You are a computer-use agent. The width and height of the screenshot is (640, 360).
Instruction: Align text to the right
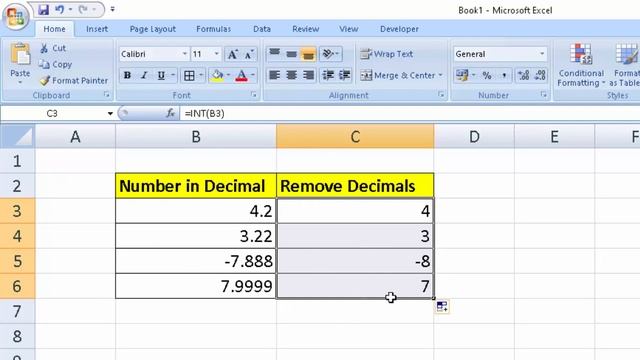point(309,76)
